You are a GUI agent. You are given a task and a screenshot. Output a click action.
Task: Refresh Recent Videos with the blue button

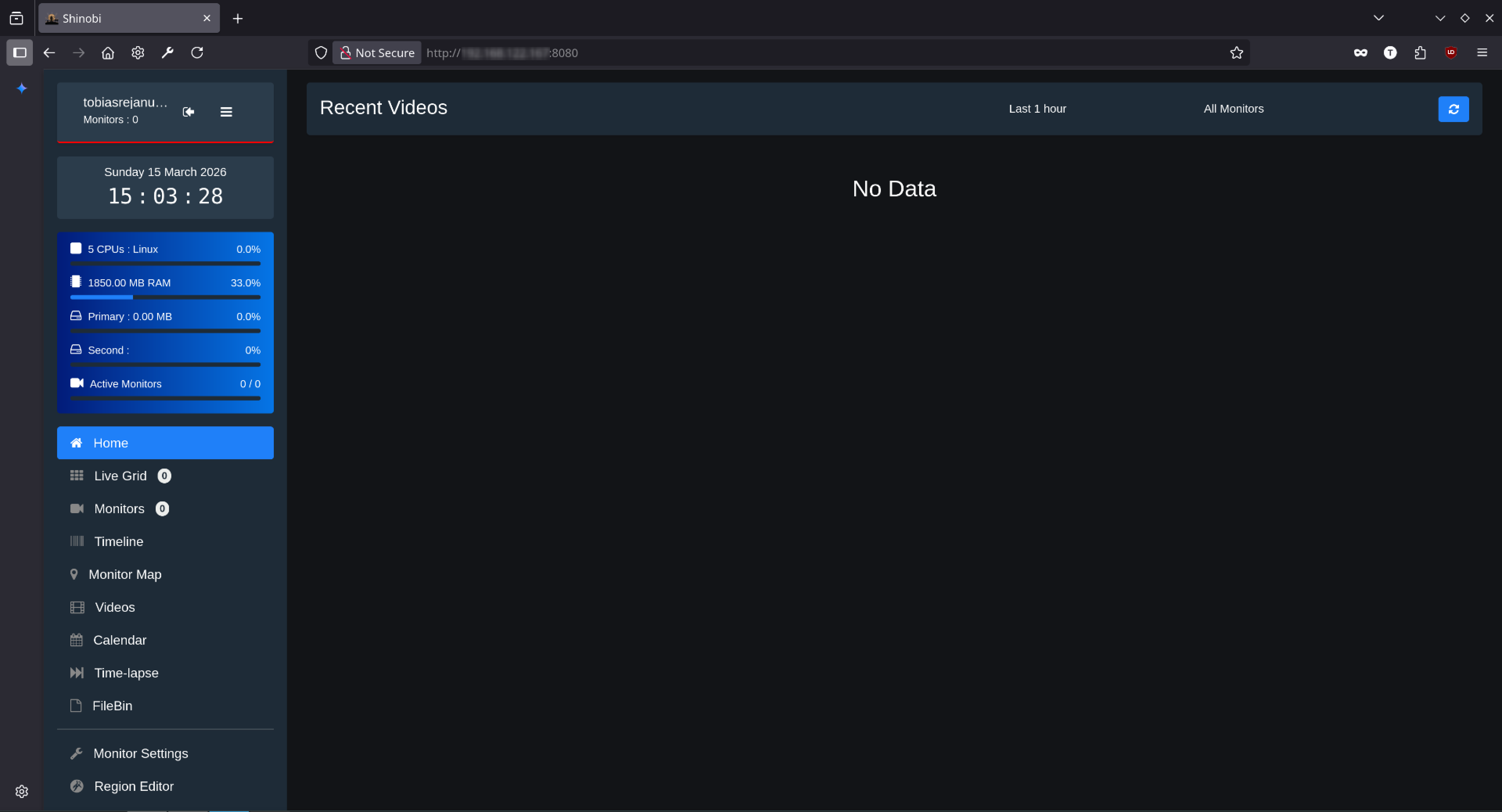coord(1453,109)
